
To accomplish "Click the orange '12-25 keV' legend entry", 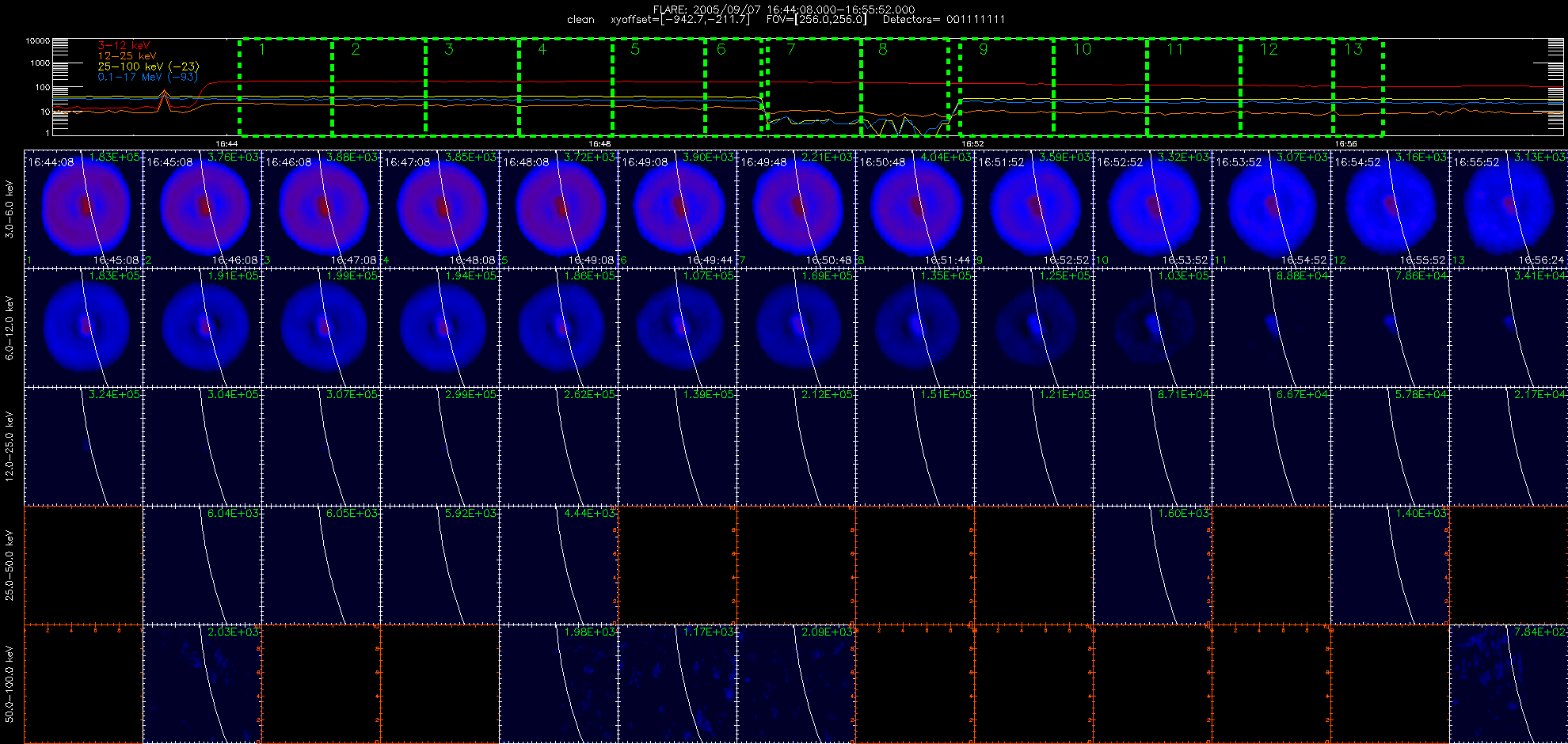I will click(127, 56).
